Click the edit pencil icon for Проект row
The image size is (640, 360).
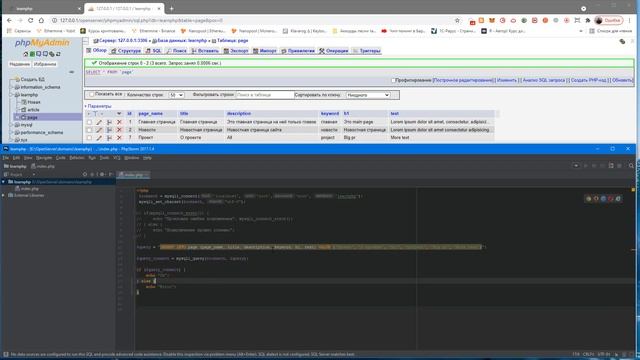pyautogui.click(x=99, y=138)
